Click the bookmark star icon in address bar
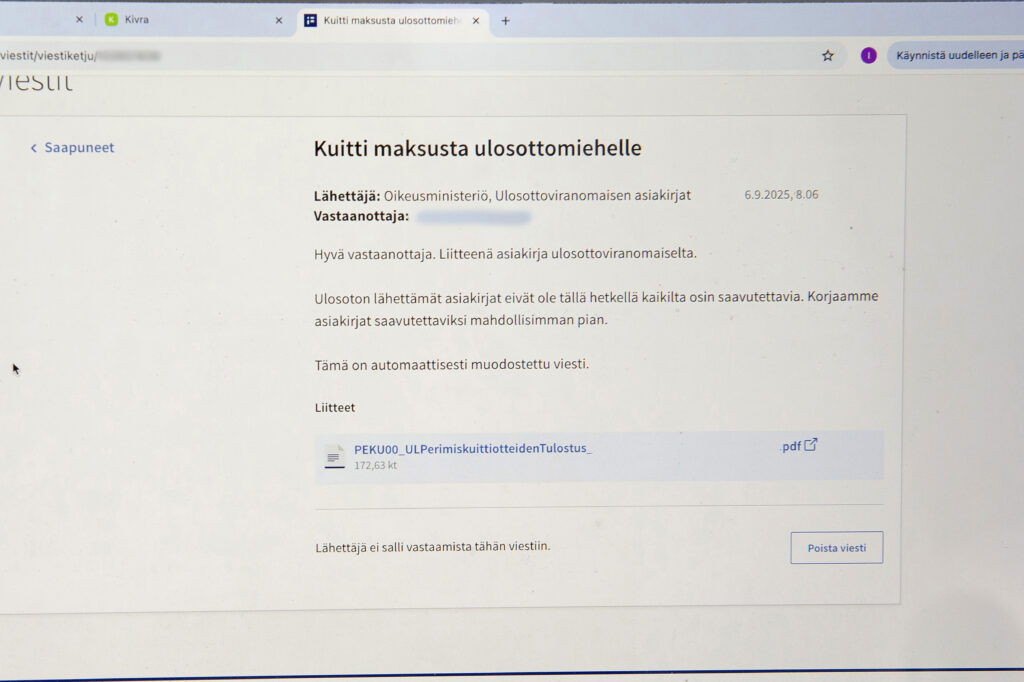The width and height of the screenshot is (1024, 682). pos(827,56)
